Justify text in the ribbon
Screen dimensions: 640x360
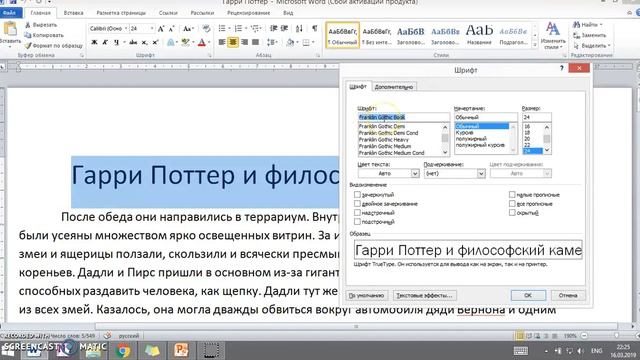point(256,42)
